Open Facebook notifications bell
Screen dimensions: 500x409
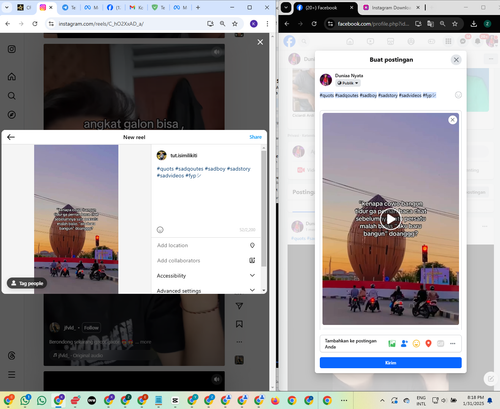coord(477,41)
